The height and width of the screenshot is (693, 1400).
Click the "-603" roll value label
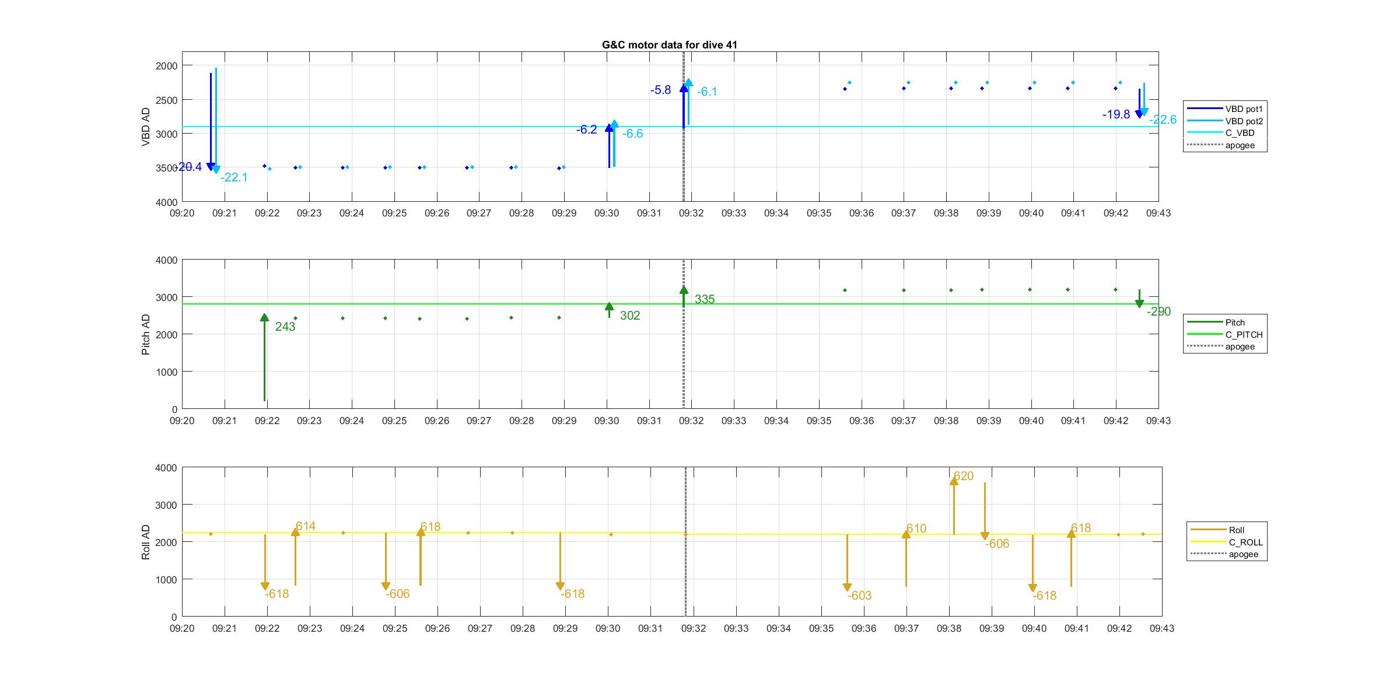click(x=859, y=596)
